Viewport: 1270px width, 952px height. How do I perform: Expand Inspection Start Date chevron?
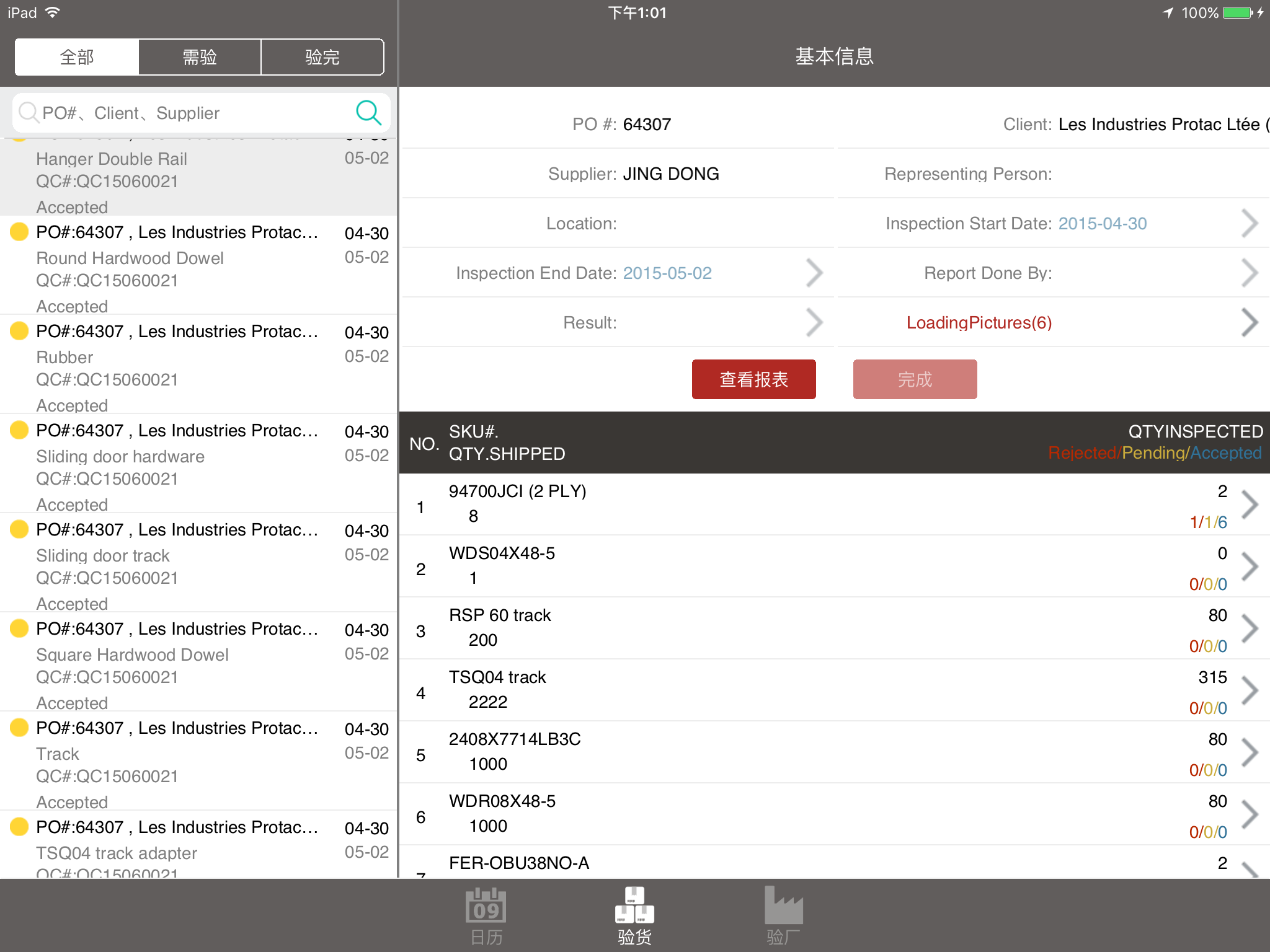pos(1250,223)
